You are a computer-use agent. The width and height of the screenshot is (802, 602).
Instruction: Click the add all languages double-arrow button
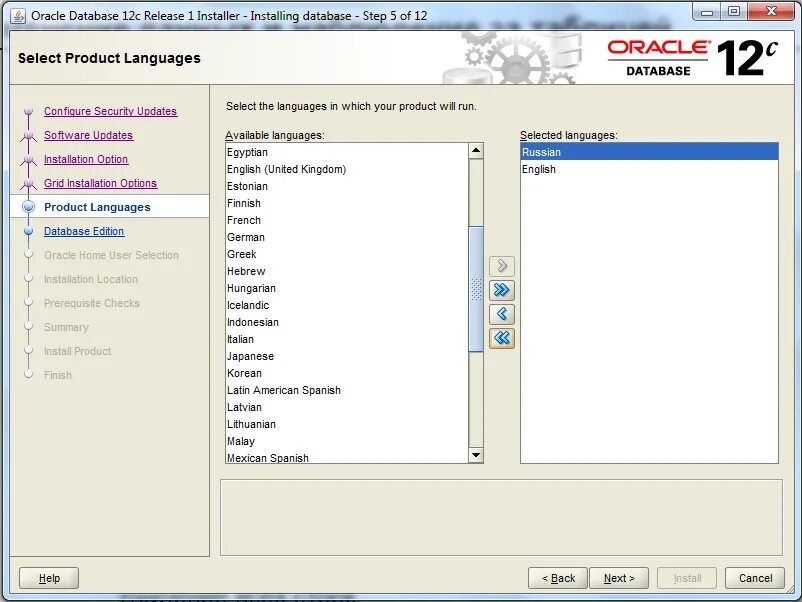pos(502,290)
